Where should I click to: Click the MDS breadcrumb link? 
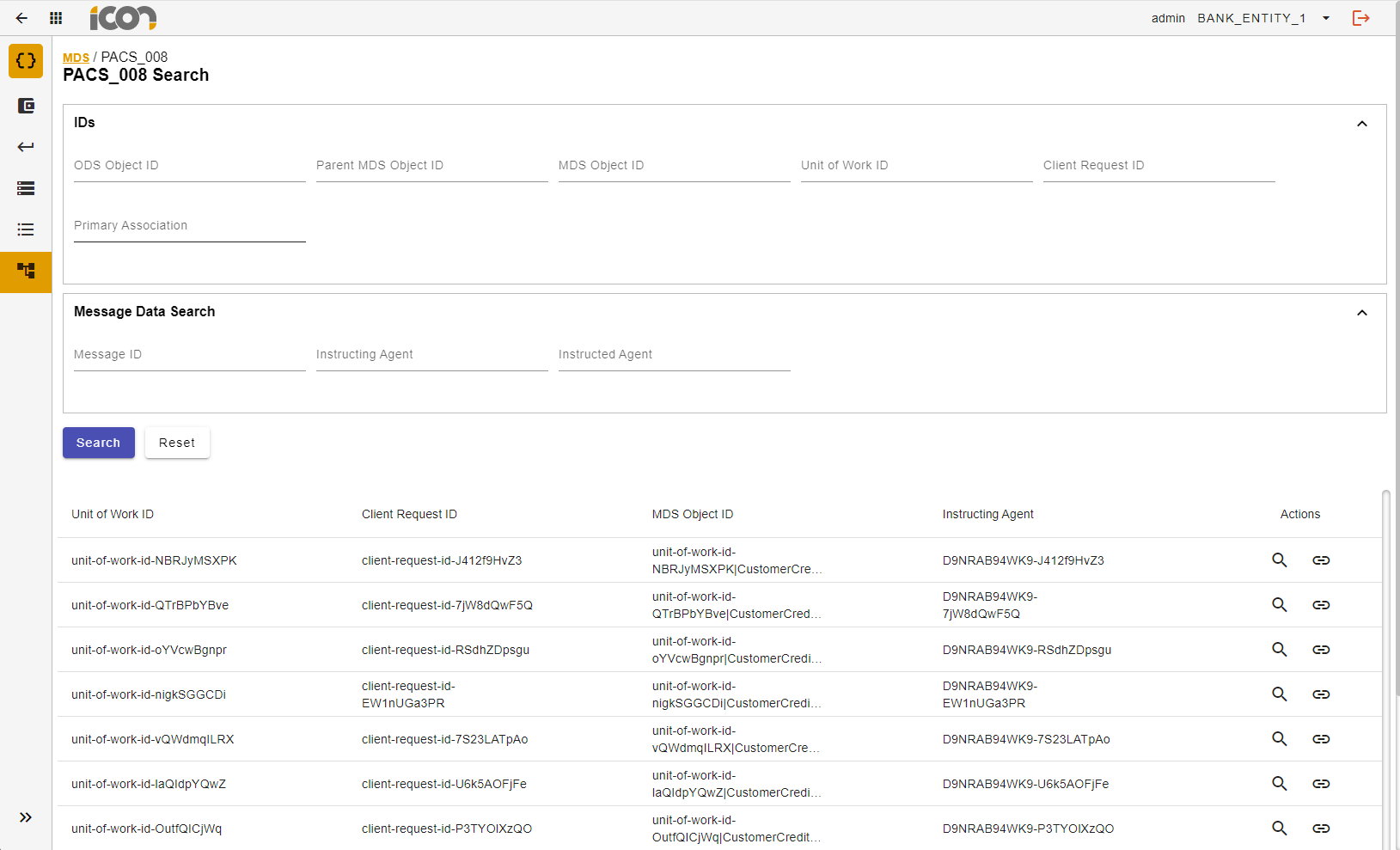[76, 58]
